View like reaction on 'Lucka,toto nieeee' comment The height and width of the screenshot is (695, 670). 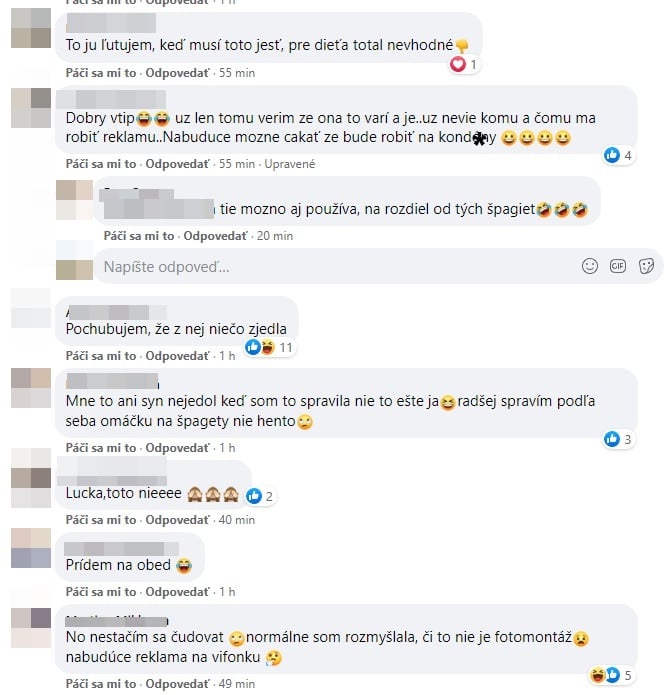tap(260, 496)
